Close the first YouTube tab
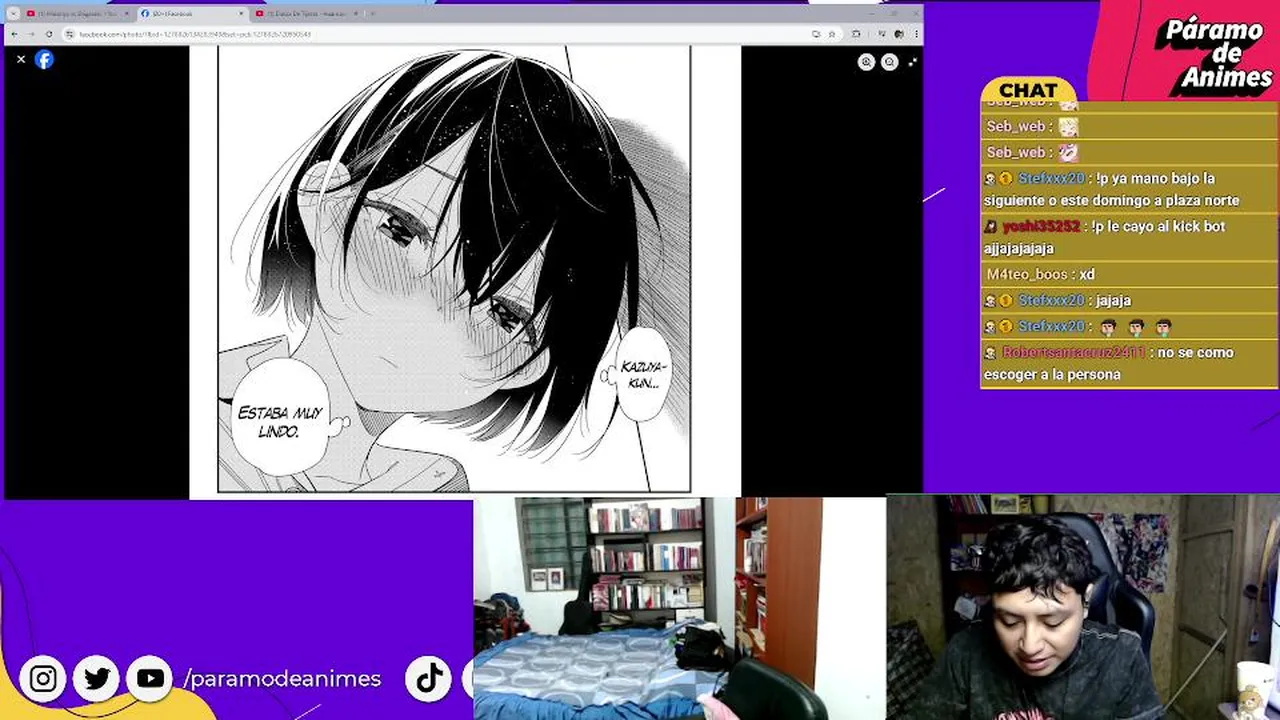Image resolution: width=1280 pixels, height=720 pixels. tap(126, 14)
